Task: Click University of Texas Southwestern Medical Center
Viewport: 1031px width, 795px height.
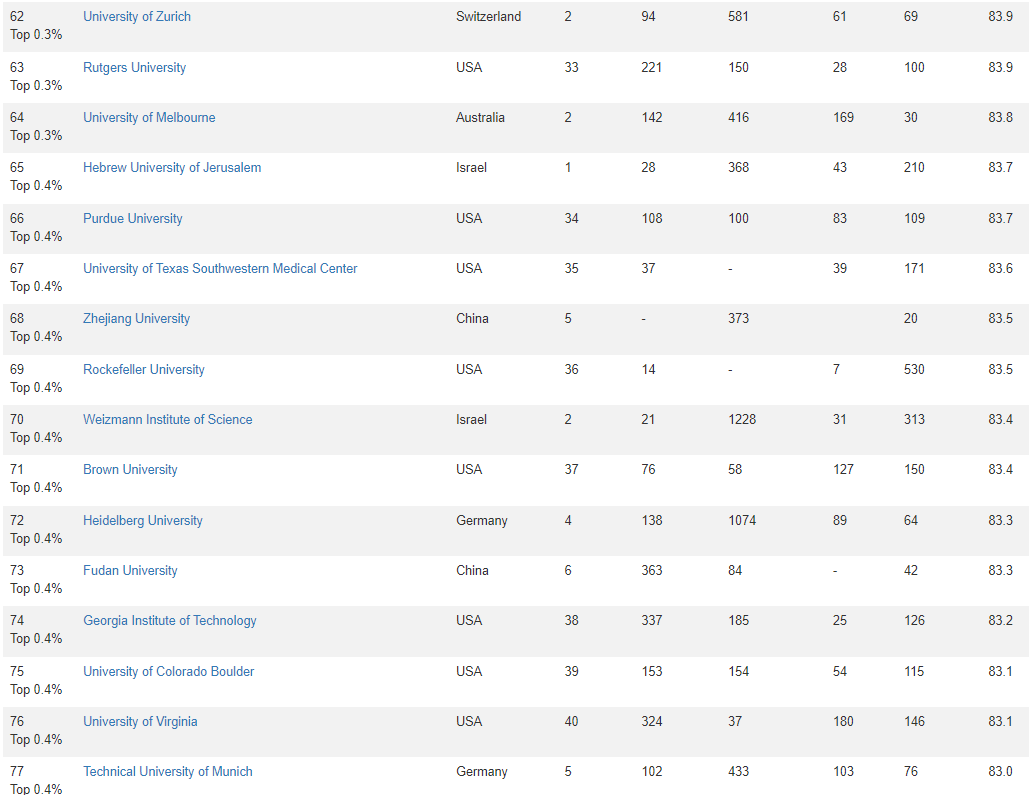Action: [220, 269]
